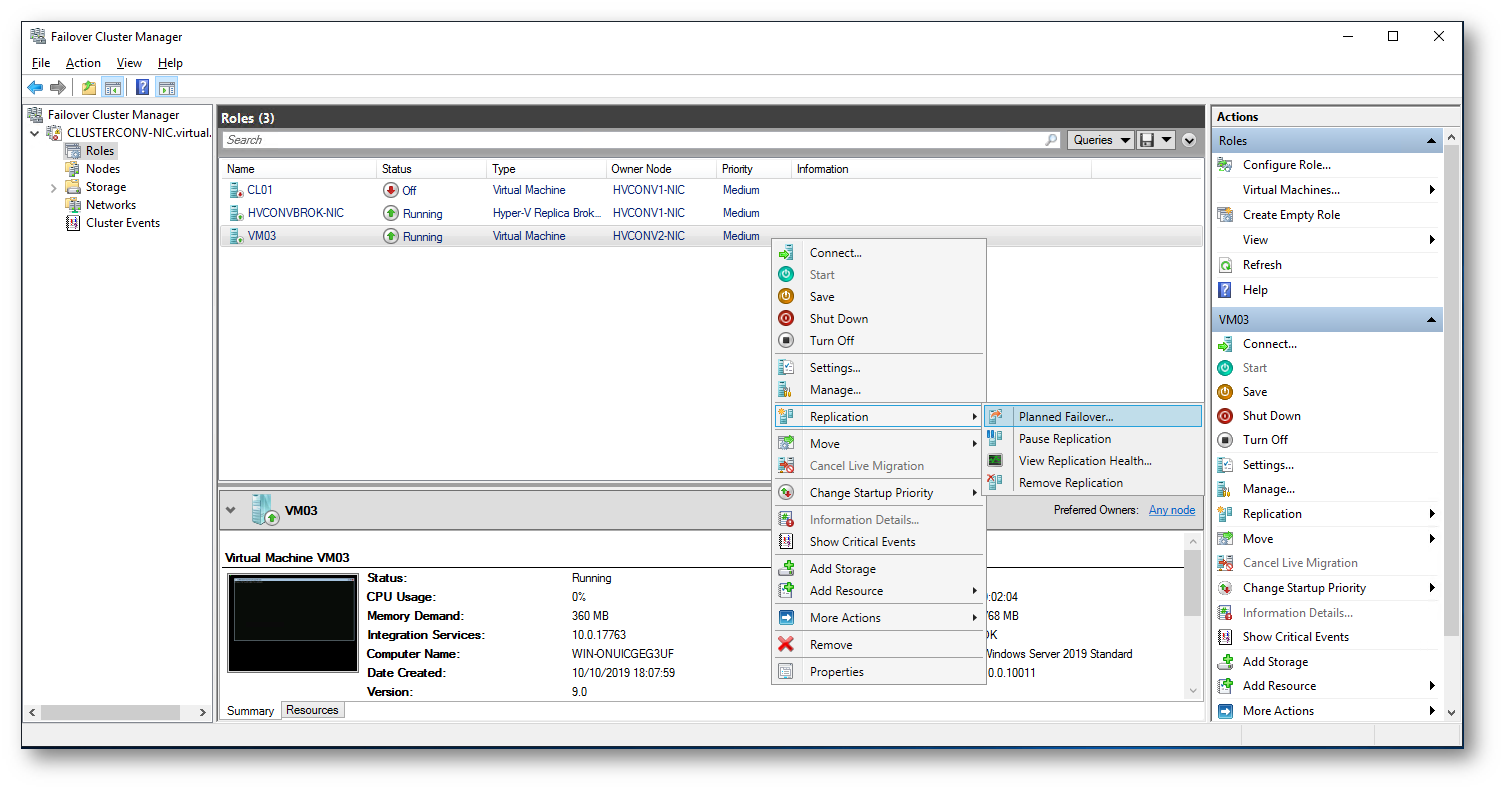Open the More Actions submenu in context menu
This screenshot has height=791, width=1506.
coord(878,618)
